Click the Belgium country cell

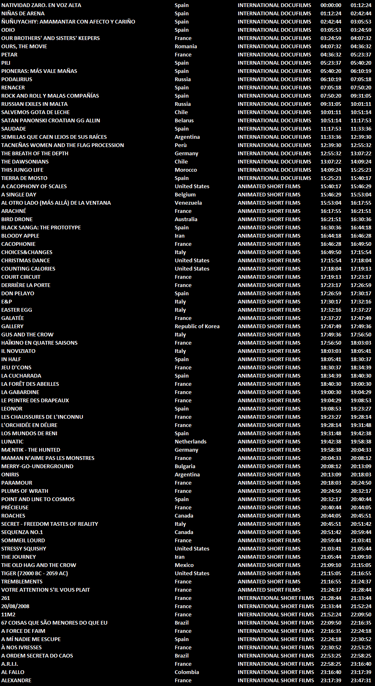pyautogui.click(x=185, y=194)
